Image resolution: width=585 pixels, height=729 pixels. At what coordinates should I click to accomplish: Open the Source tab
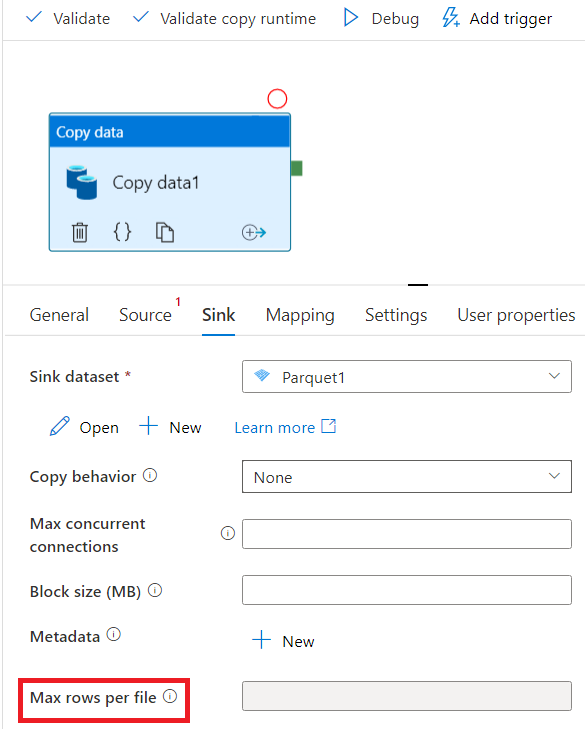click(x=145, y=315)
